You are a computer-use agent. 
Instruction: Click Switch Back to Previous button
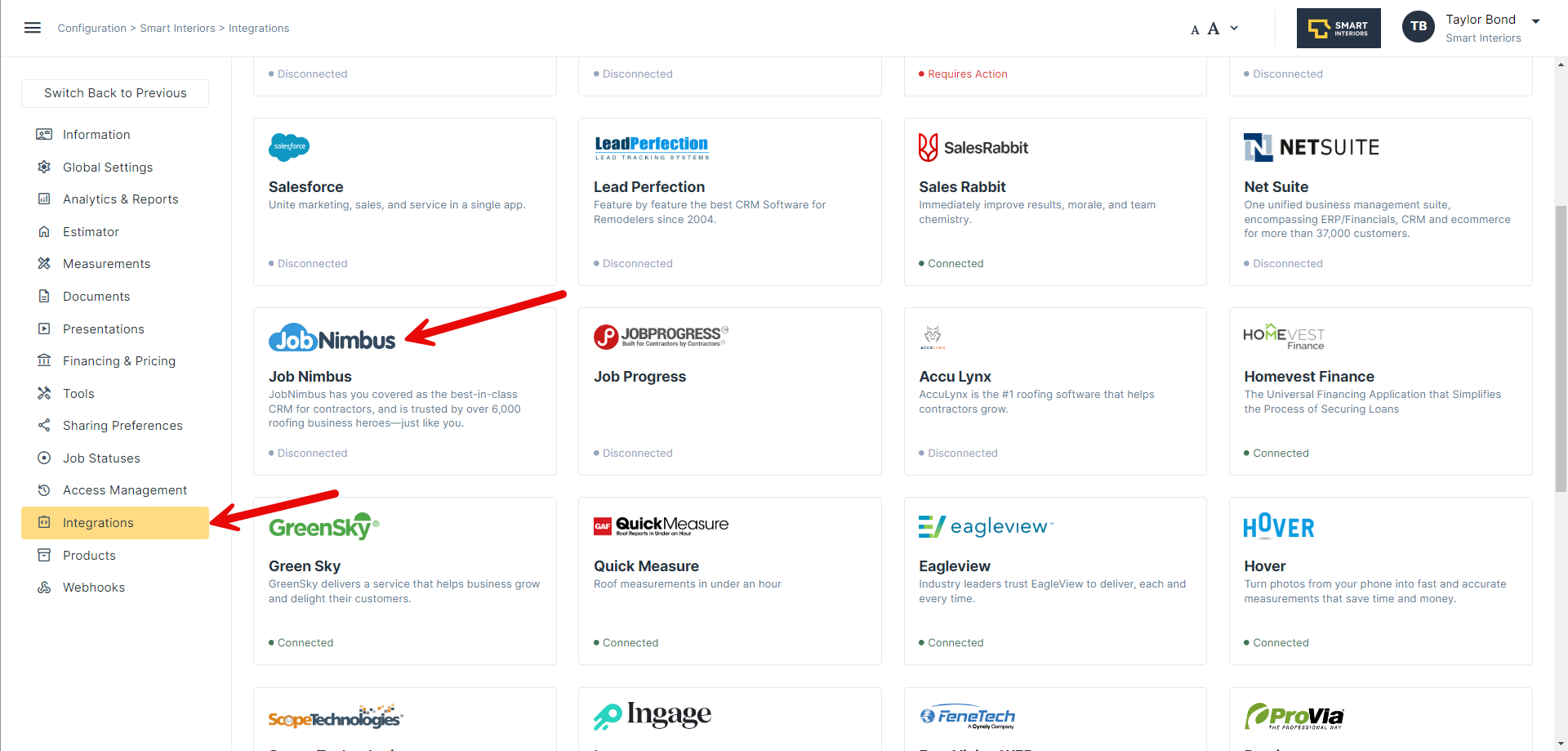click(x=115, y=93)
